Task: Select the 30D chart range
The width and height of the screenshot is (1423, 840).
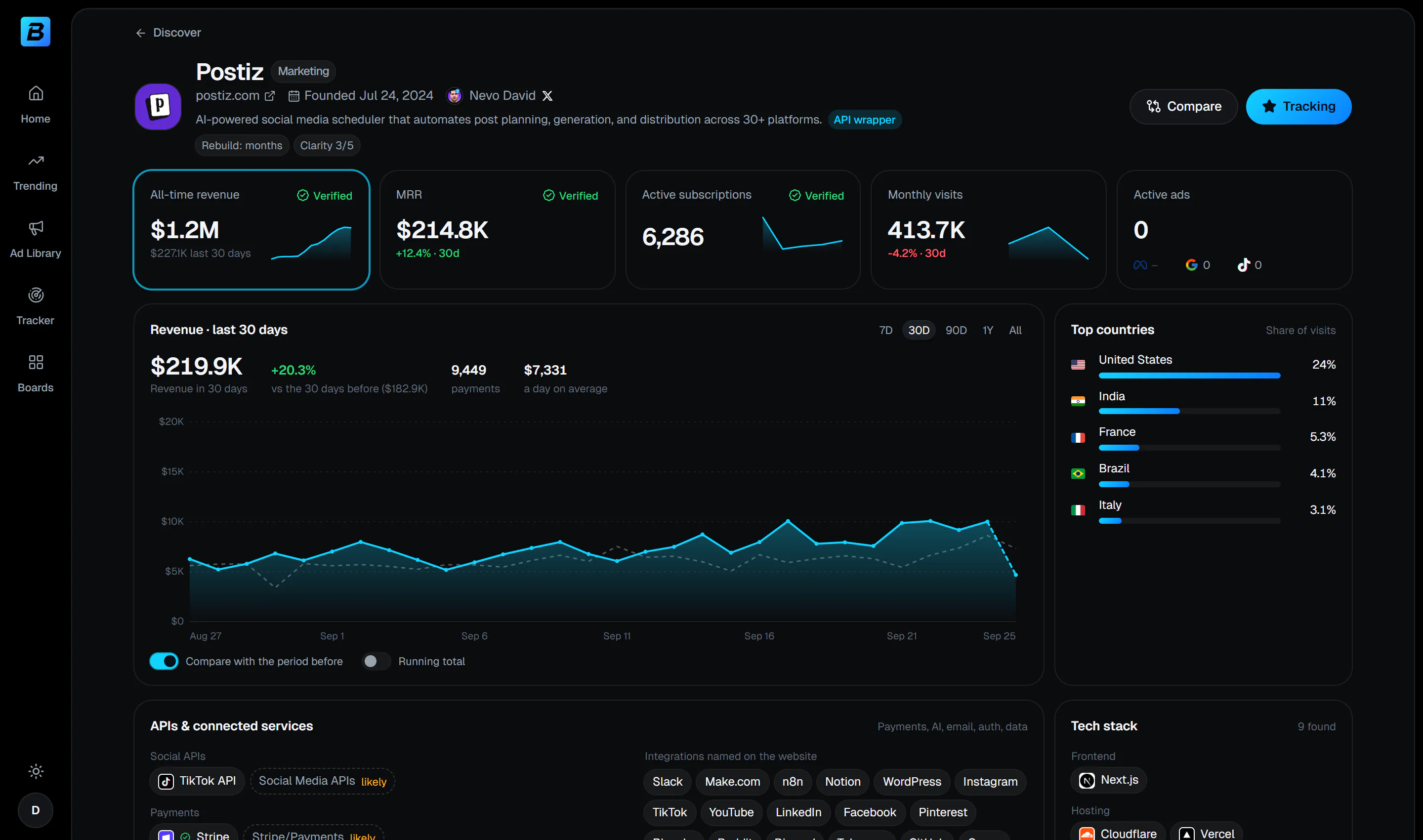Action: pyautogui.click(x=919, y=330)
